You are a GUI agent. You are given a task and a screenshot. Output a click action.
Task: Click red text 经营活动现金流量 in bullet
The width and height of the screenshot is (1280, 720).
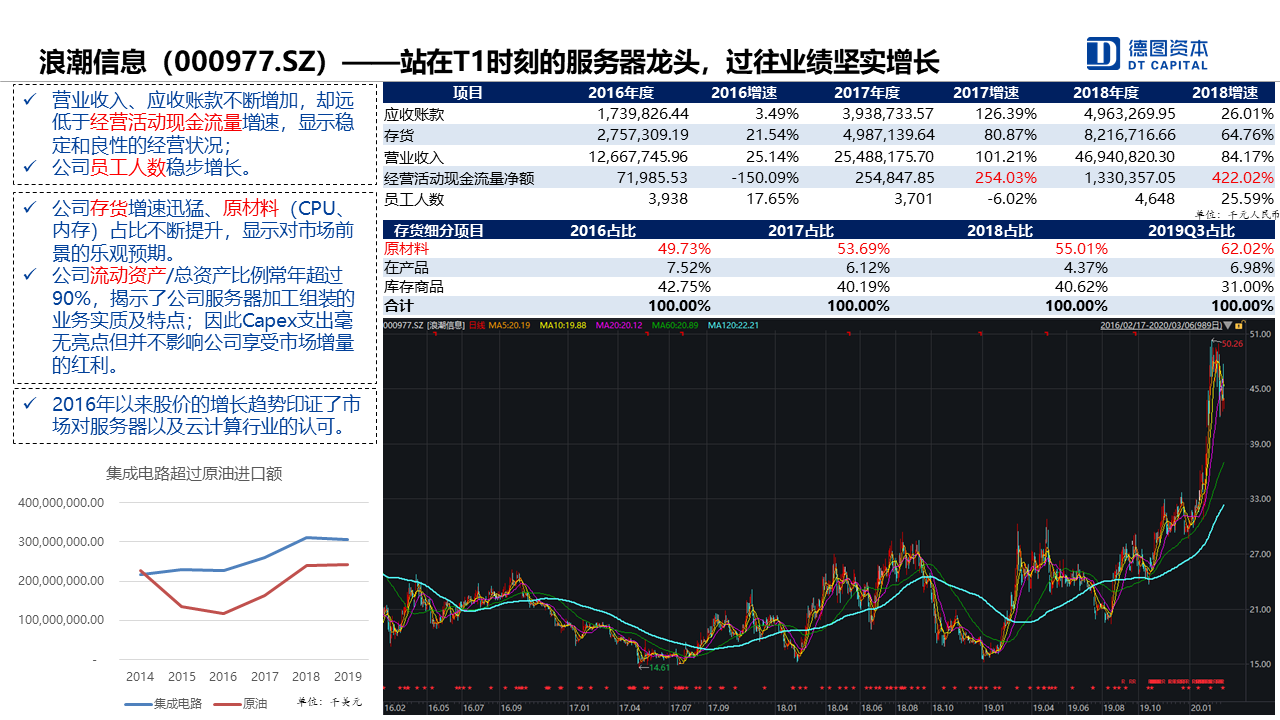click(x=166, y=123)
